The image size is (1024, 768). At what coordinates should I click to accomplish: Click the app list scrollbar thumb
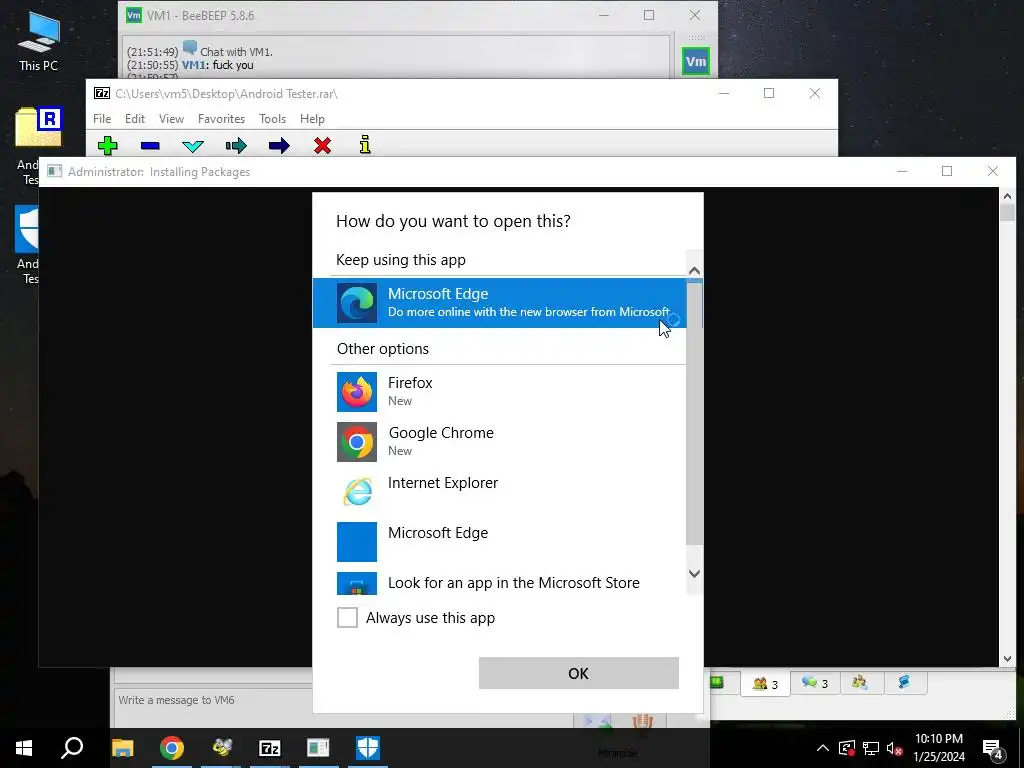tap(694, 411)
